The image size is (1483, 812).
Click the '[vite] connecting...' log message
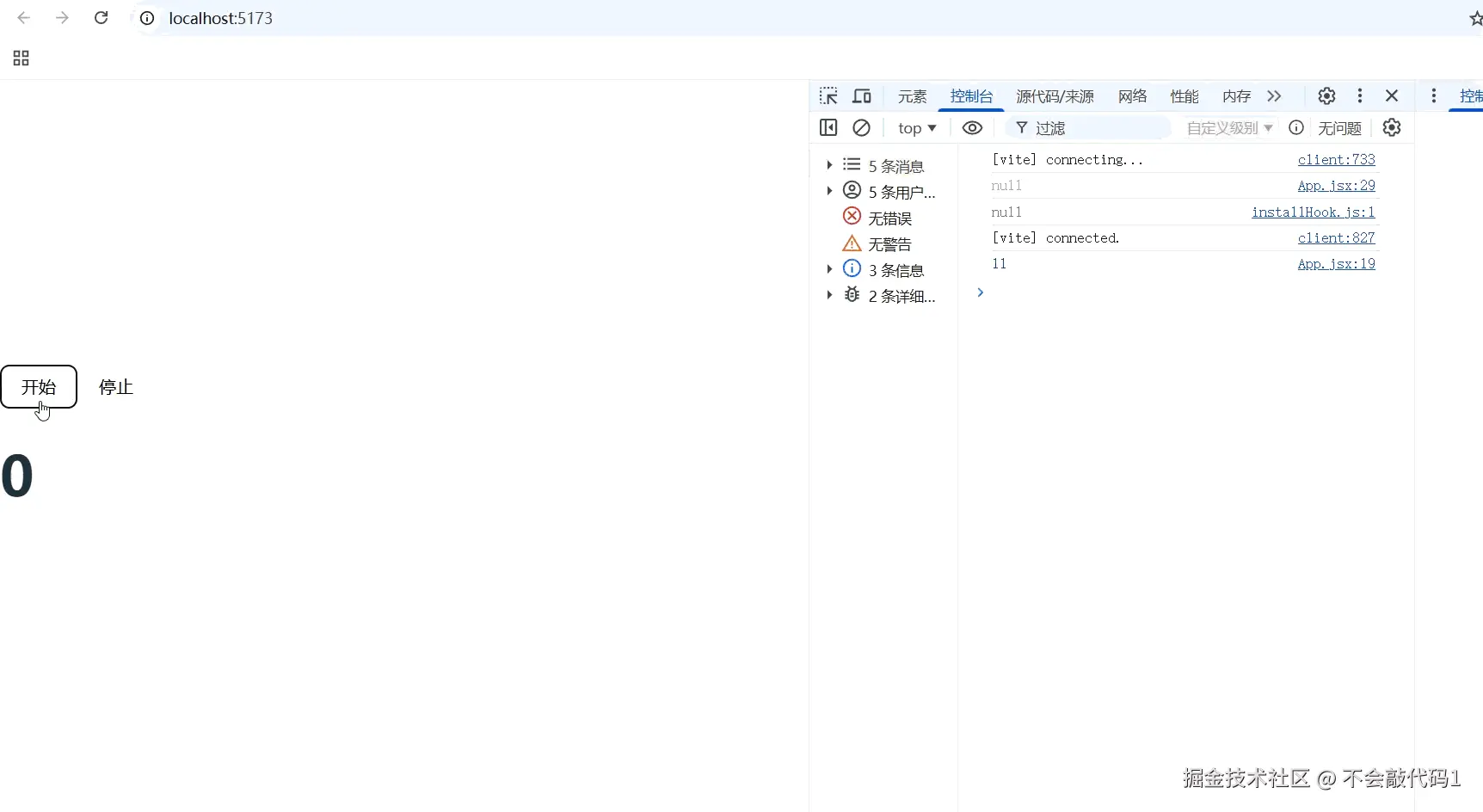tap(1068, 159)
